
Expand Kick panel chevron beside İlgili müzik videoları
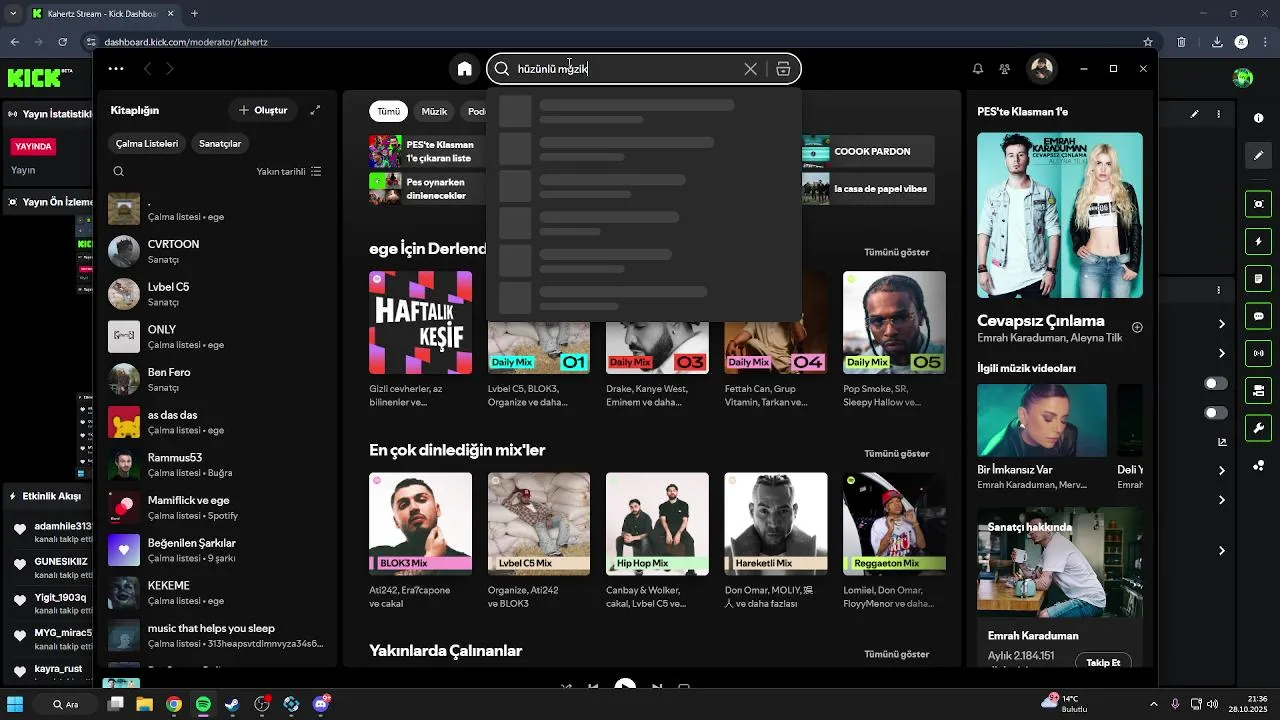pyautogui.click(x=1222, y=353)
